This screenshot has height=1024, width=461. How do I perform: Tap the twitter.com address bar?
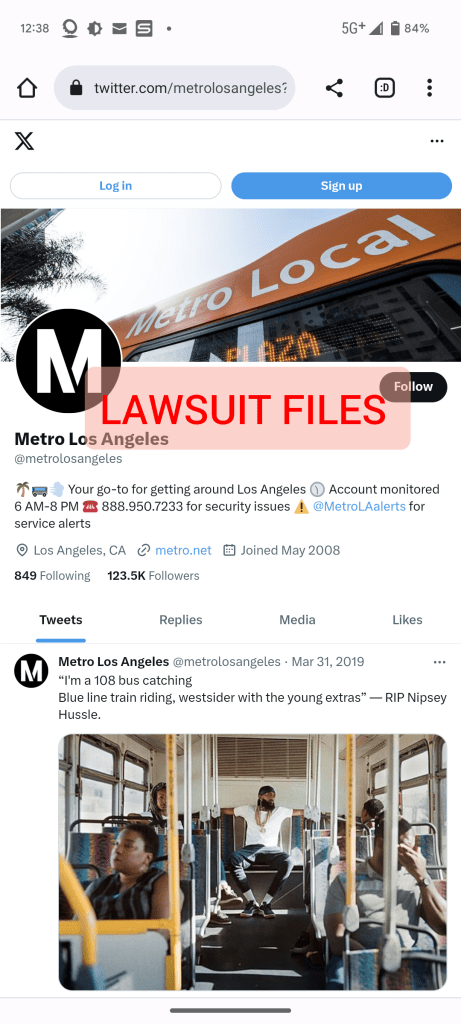(174, 88)
